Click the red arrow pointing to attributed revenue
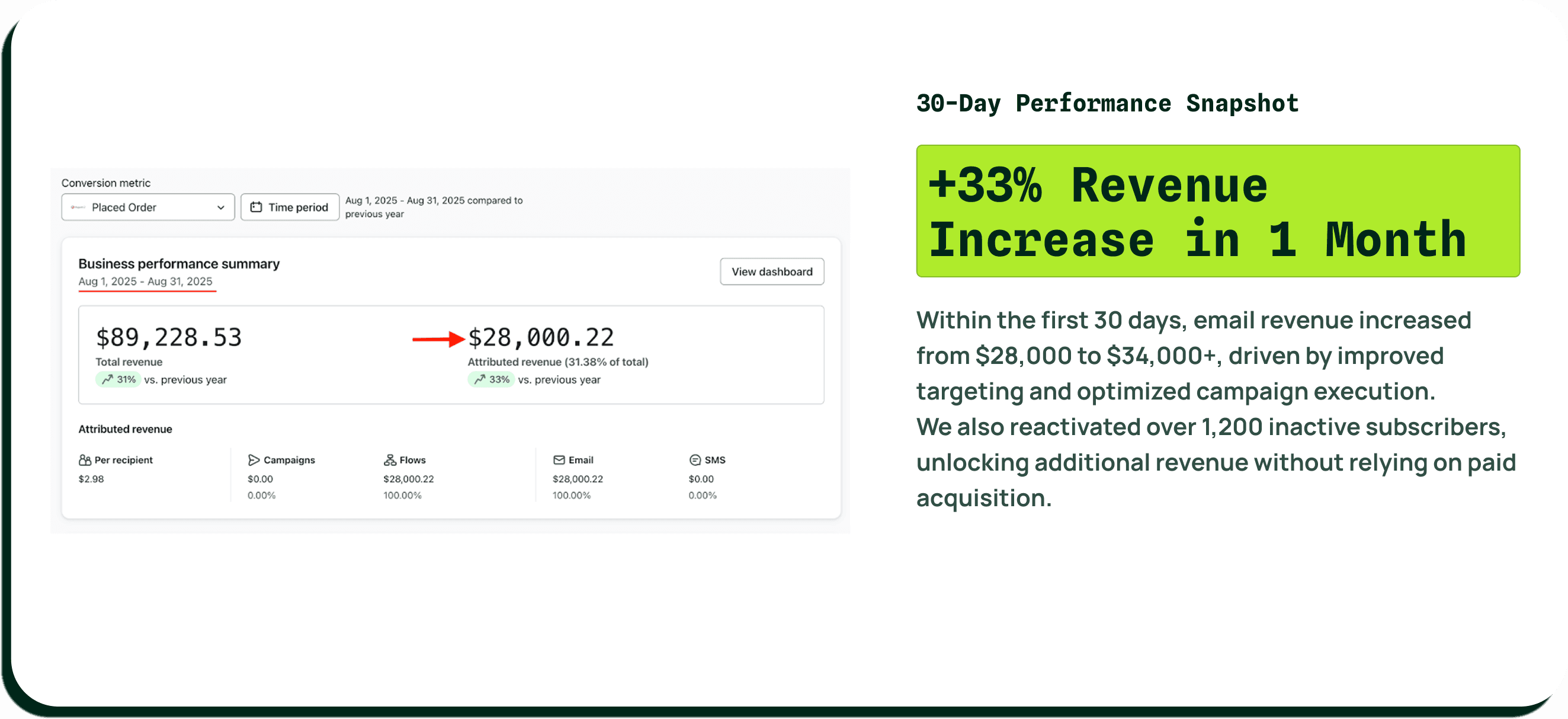 (438, 339)
